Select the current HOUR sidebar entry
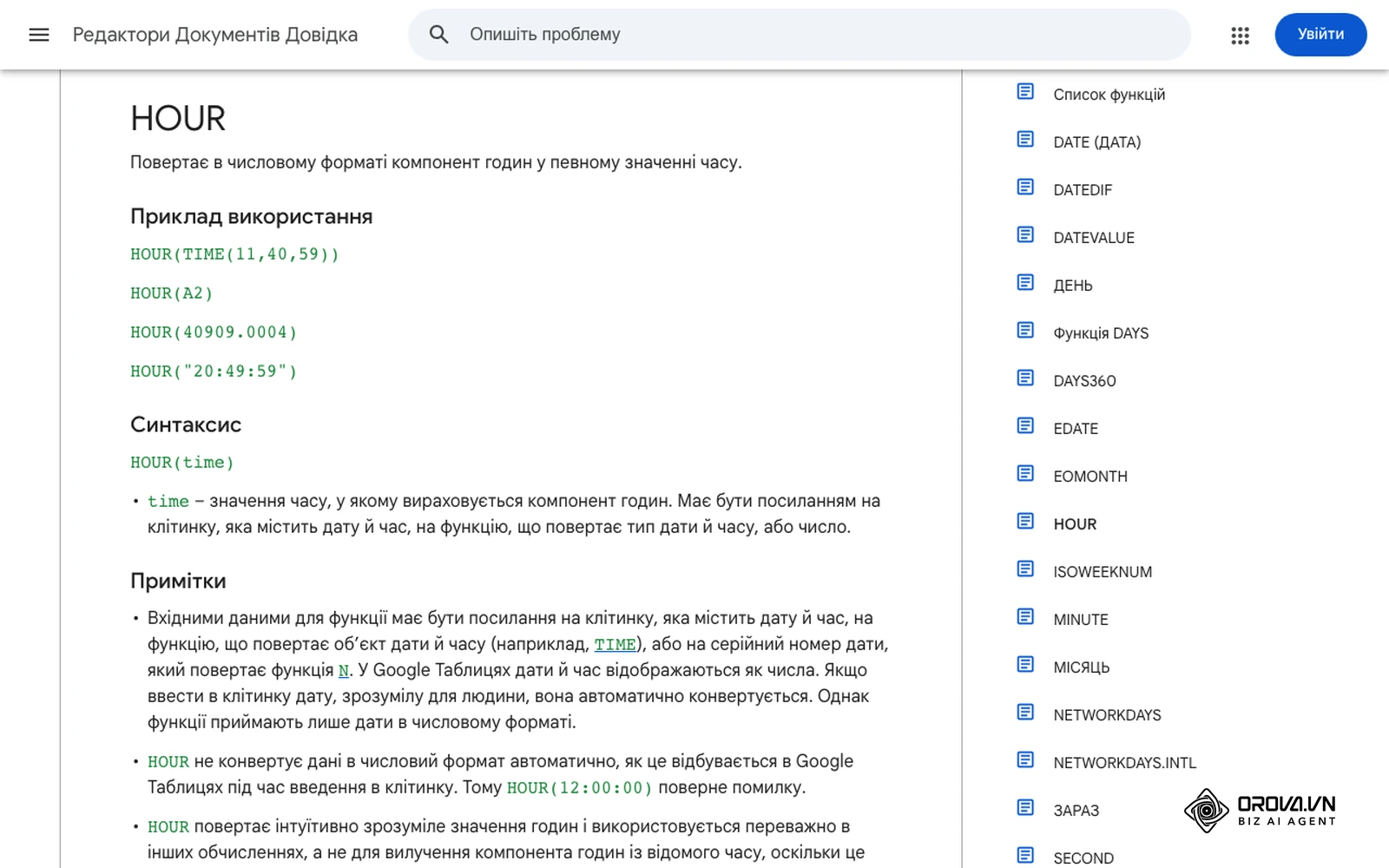 tap(1075, 524)
